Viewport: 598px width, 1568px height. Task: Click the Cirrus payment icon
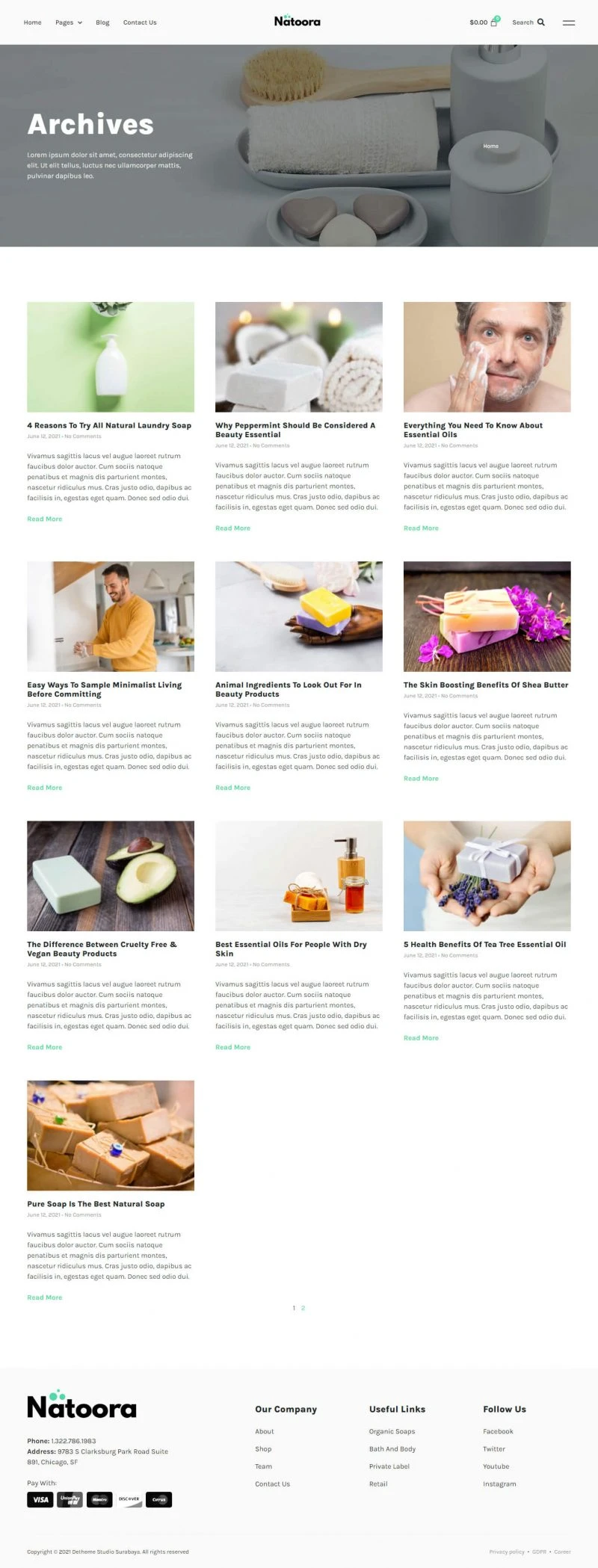tap(158, 1499)
